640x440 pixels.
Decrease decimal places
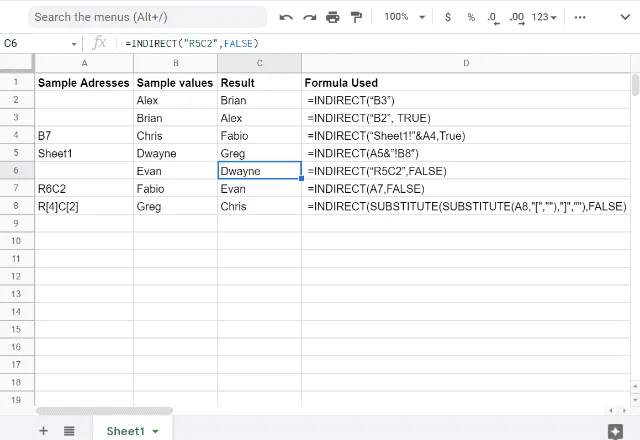493,18
